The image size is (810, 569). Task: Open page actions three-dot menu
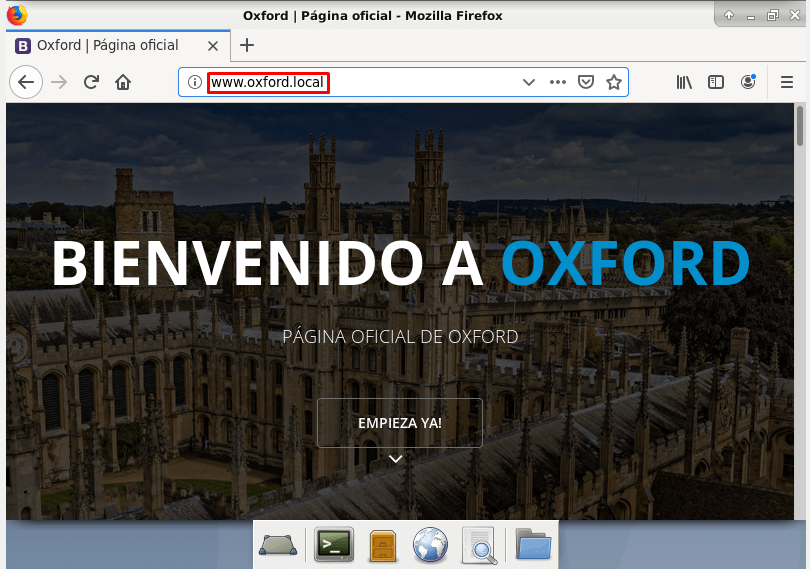[558, 82]
